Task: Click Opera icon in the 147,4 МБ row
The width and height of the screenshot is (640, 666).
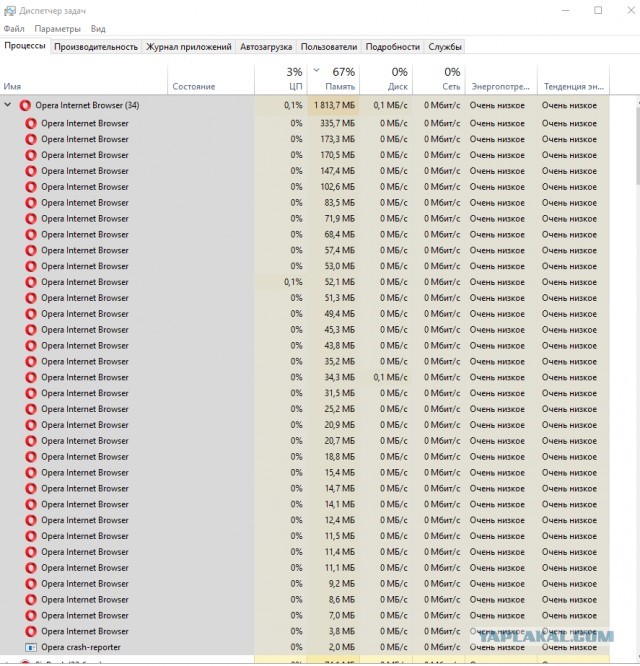Action: (31, 171)
